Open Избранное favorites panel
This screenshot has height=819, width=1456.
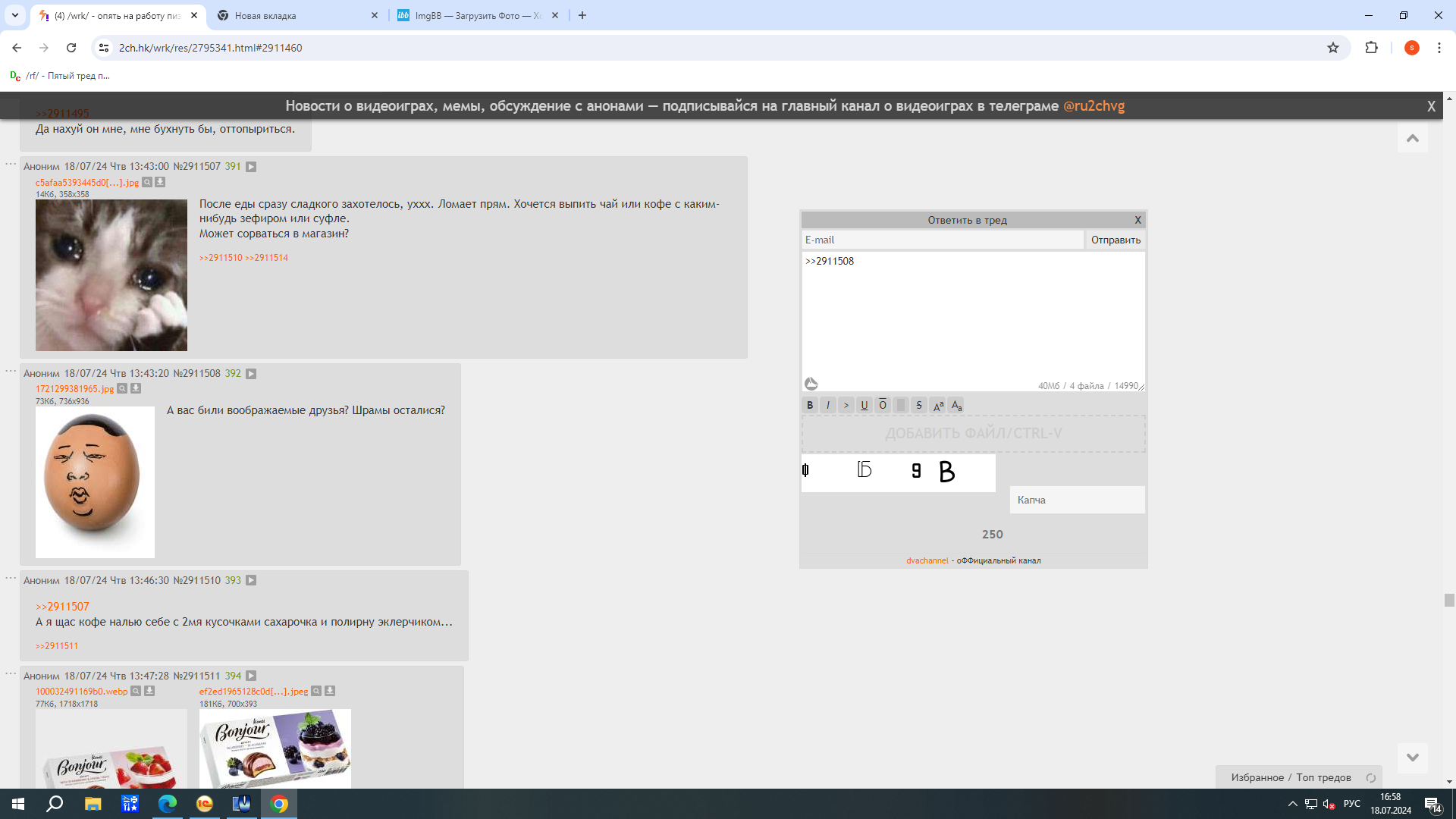[x=1257, y=777]
